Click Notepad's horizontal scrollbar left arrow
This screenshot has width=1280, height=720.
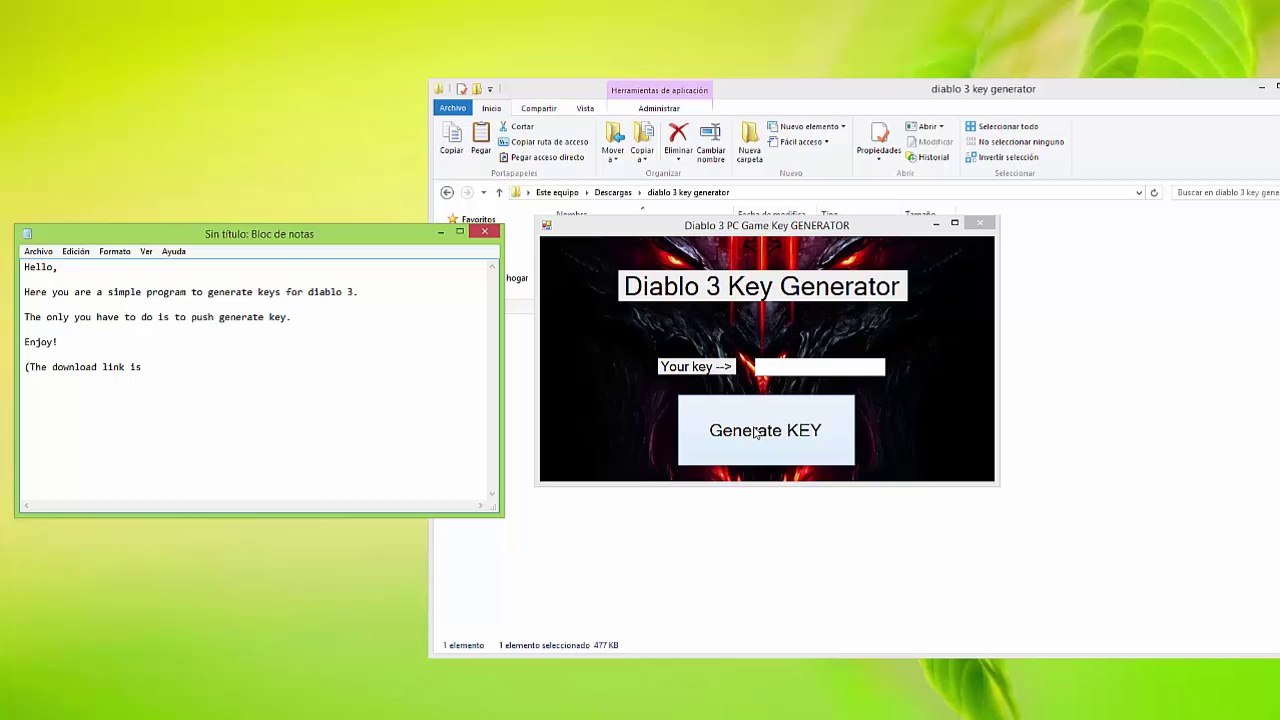(x=26, y=506)
